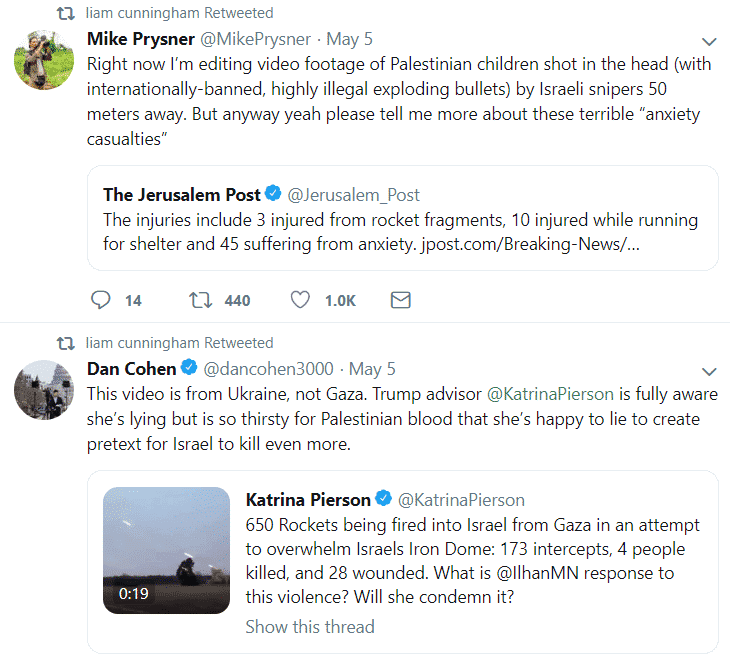Viewport: 730px width, 667px height.
Task: Retweet Mike Prysner's tweet using retweet icon
Action: 201,300
